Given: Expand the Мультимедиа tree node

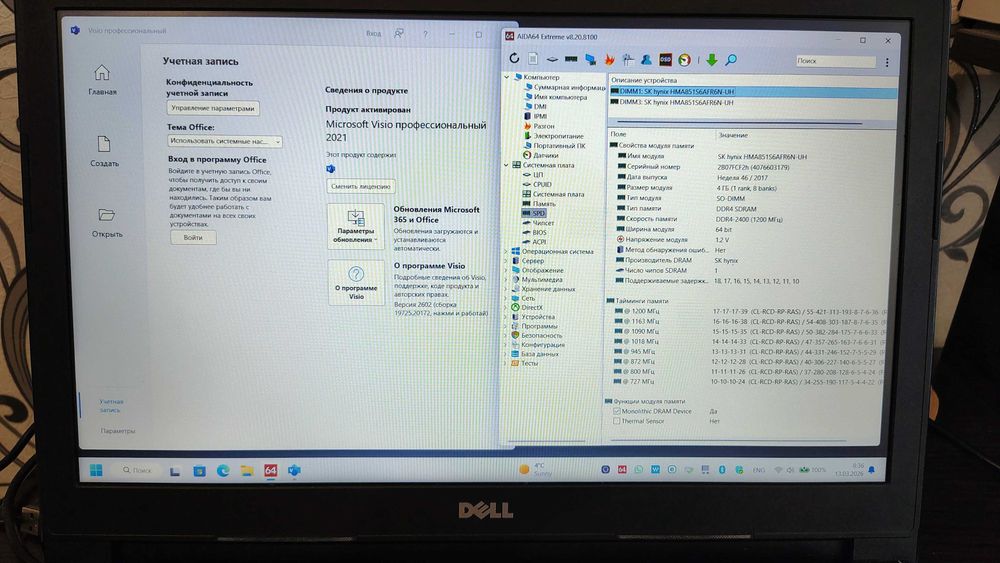Looking at the screenshot, I should [x=506, y=279].
